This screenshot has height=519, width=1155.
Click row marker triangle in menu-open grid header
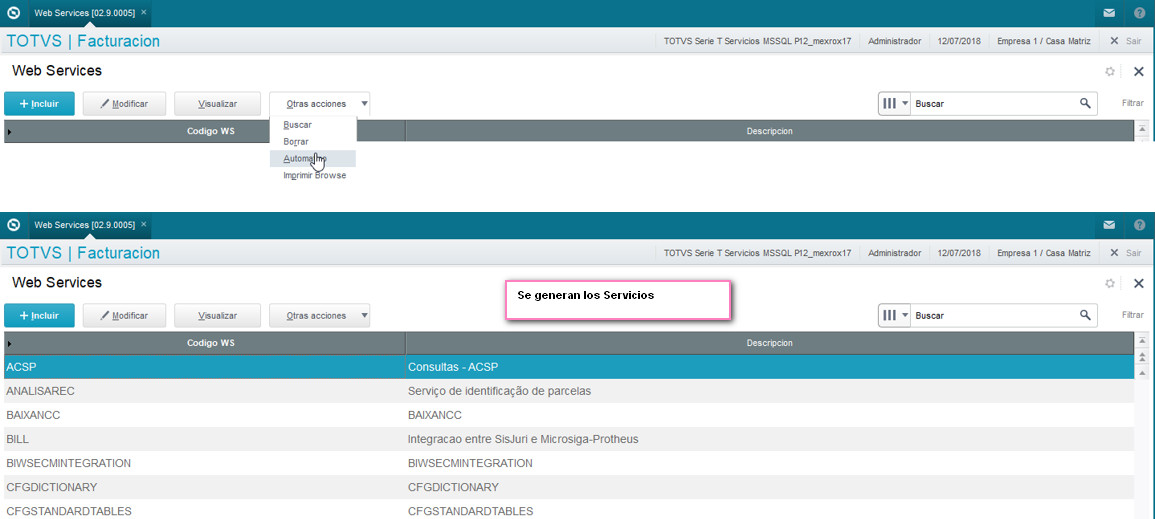point(9,132)
